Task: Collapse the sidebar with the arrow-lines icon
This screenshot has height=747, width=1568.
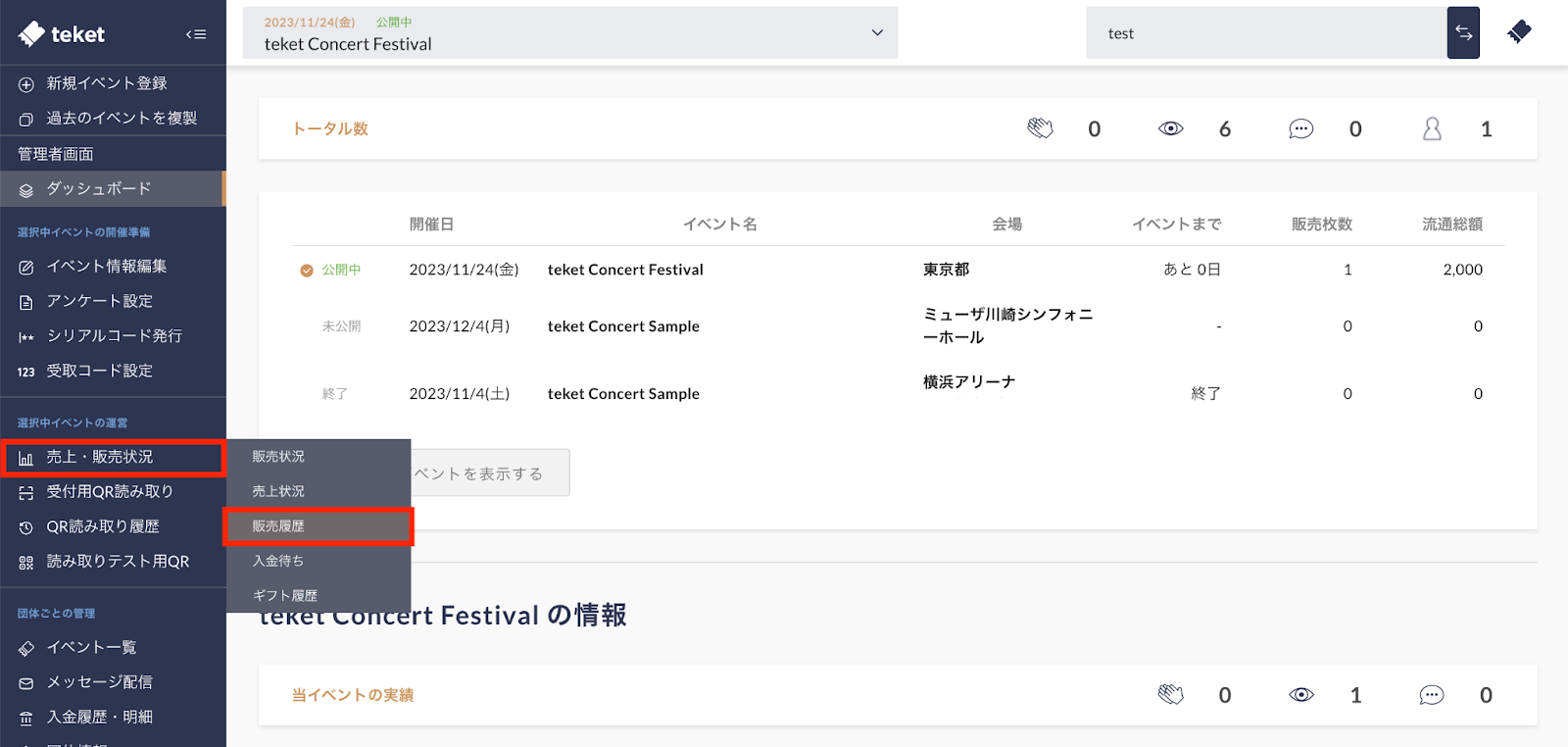Action: pos(196,34)
